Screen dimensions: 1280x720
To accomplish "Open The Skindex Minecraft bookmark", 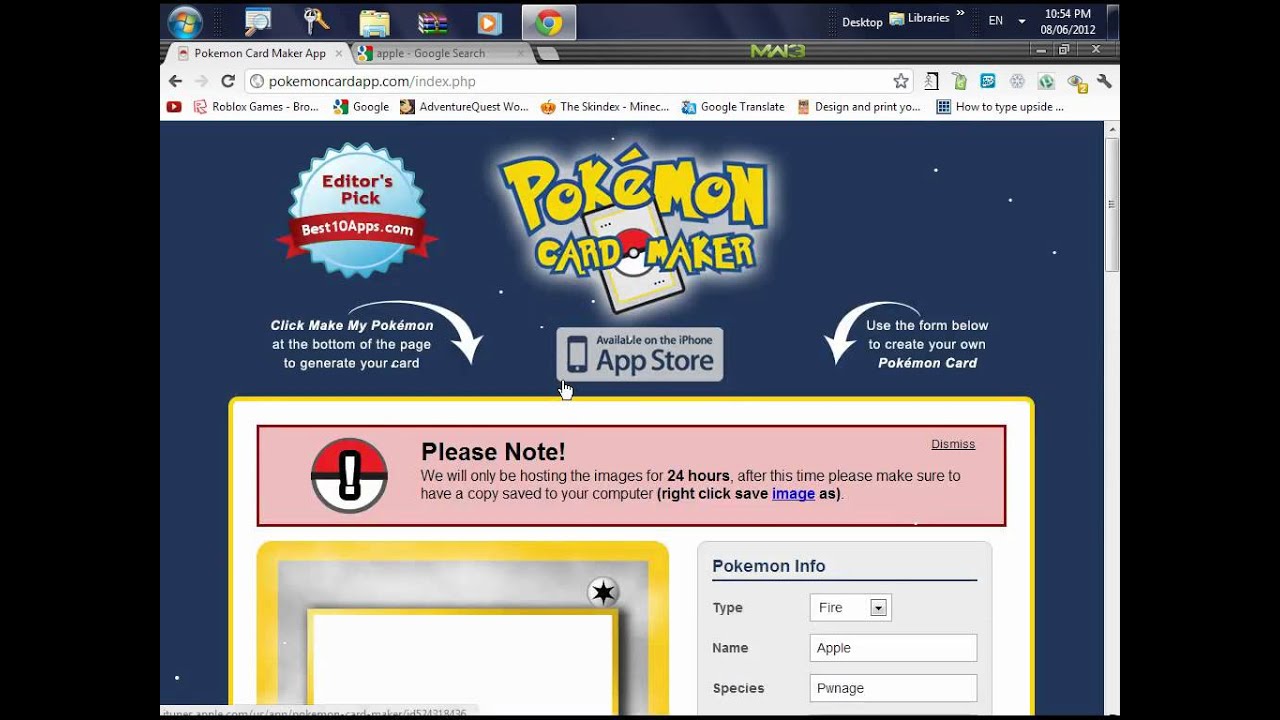I will [x=605, y=107].
